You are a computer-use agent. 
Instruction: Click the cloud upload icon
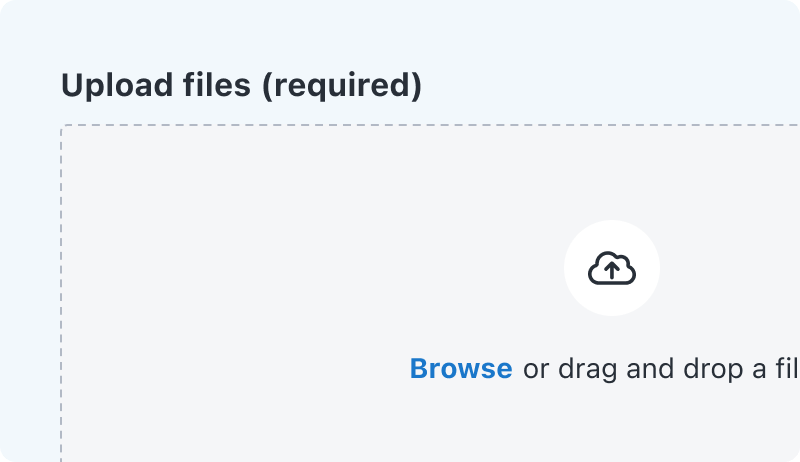[x=612, y=268]
